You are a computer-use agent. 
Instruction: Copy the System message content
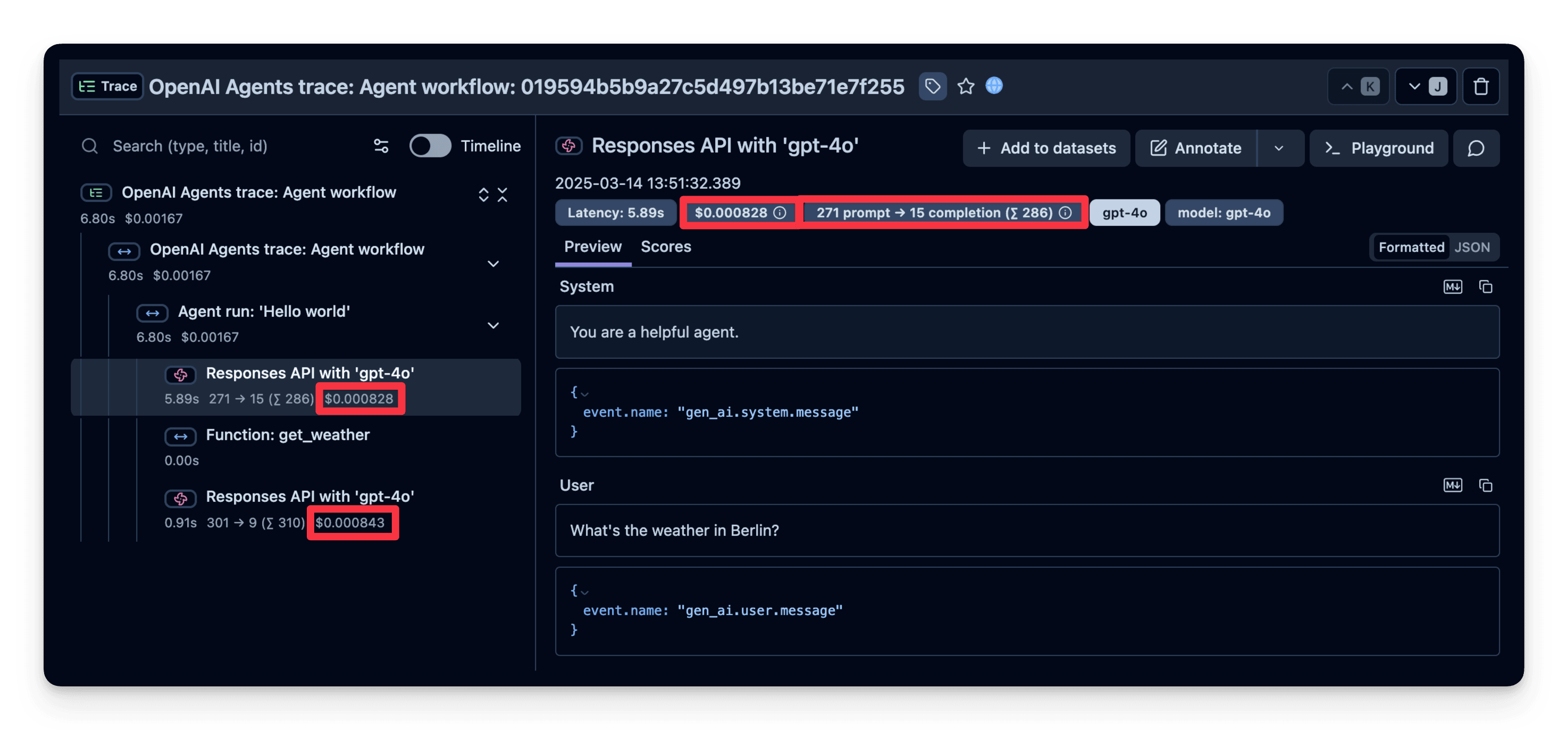pyautogui.click(x=1485, y=287)
